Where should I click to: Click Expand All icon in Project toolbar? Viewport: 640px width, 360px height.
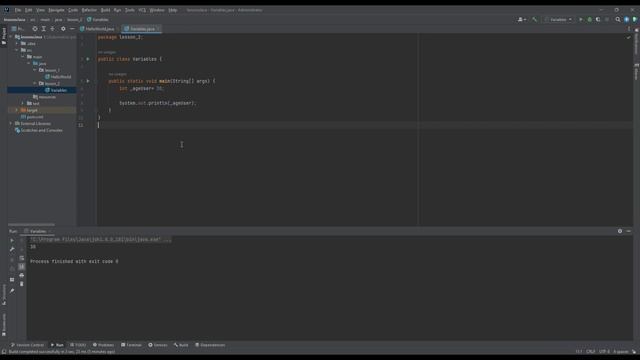tap(44, 29)
